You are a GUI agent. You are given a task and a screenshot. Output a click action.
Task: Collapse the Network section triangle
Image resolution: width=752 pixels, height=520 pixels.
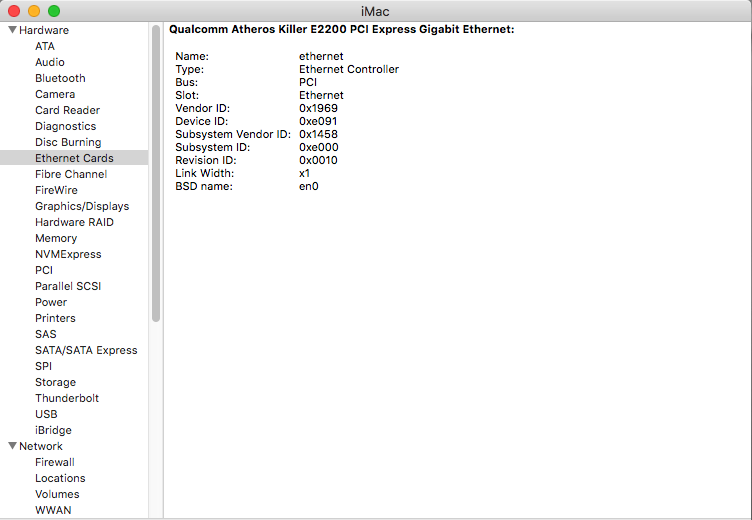click(12, 446)
